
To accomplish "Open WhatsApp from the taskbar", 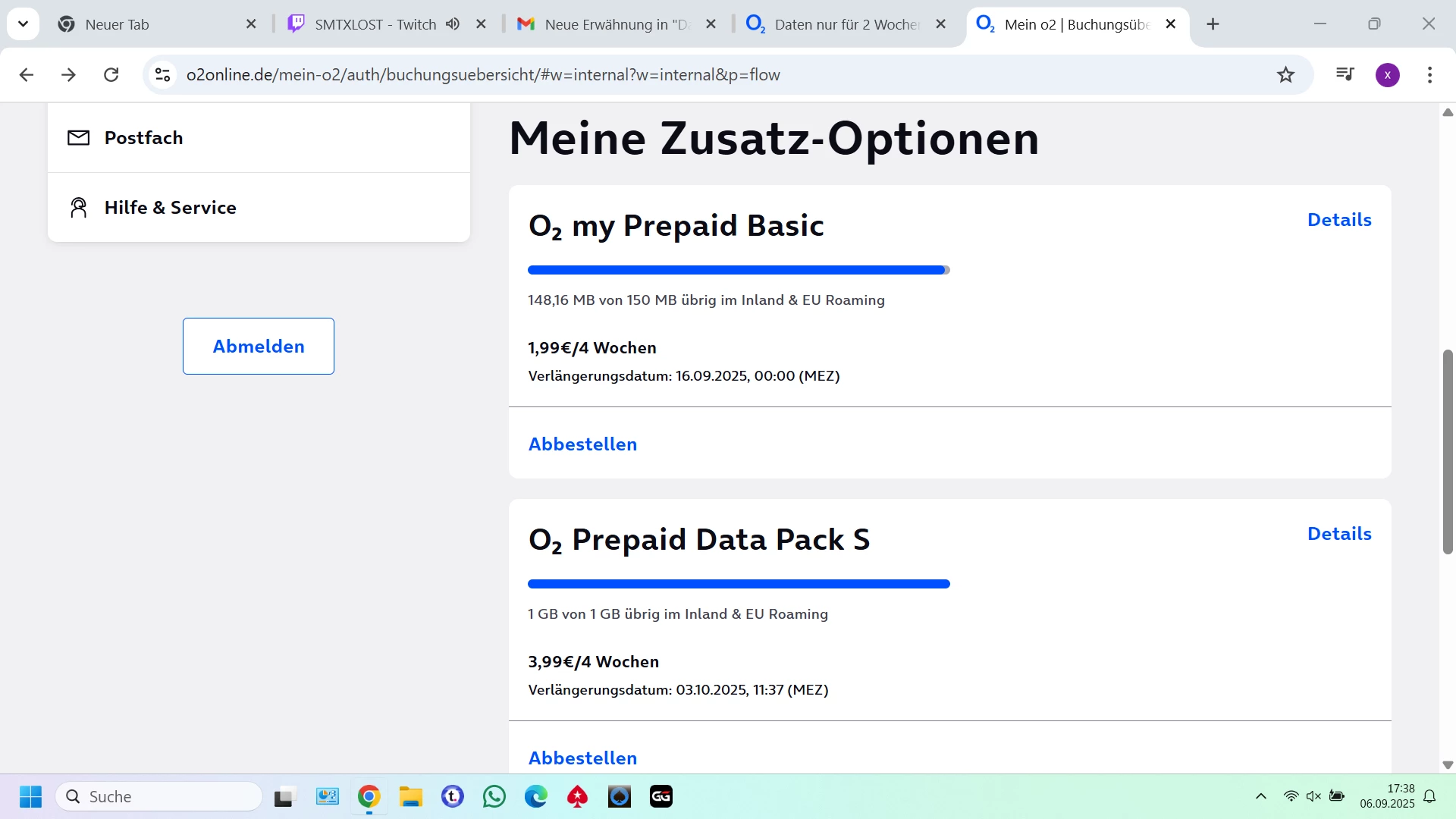I will coord(494,796).
